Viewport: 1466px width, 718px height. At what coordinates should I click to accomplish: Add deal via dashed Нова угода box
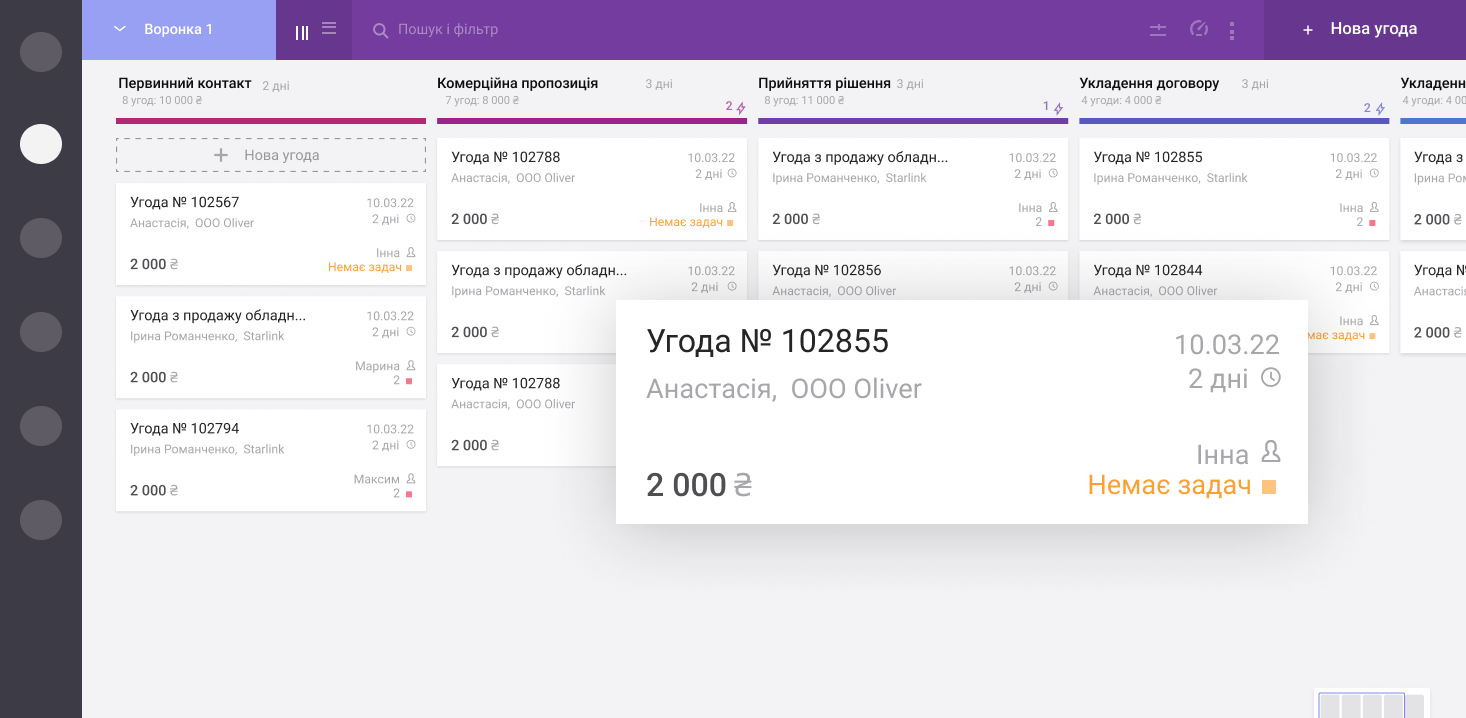(271, 155)
